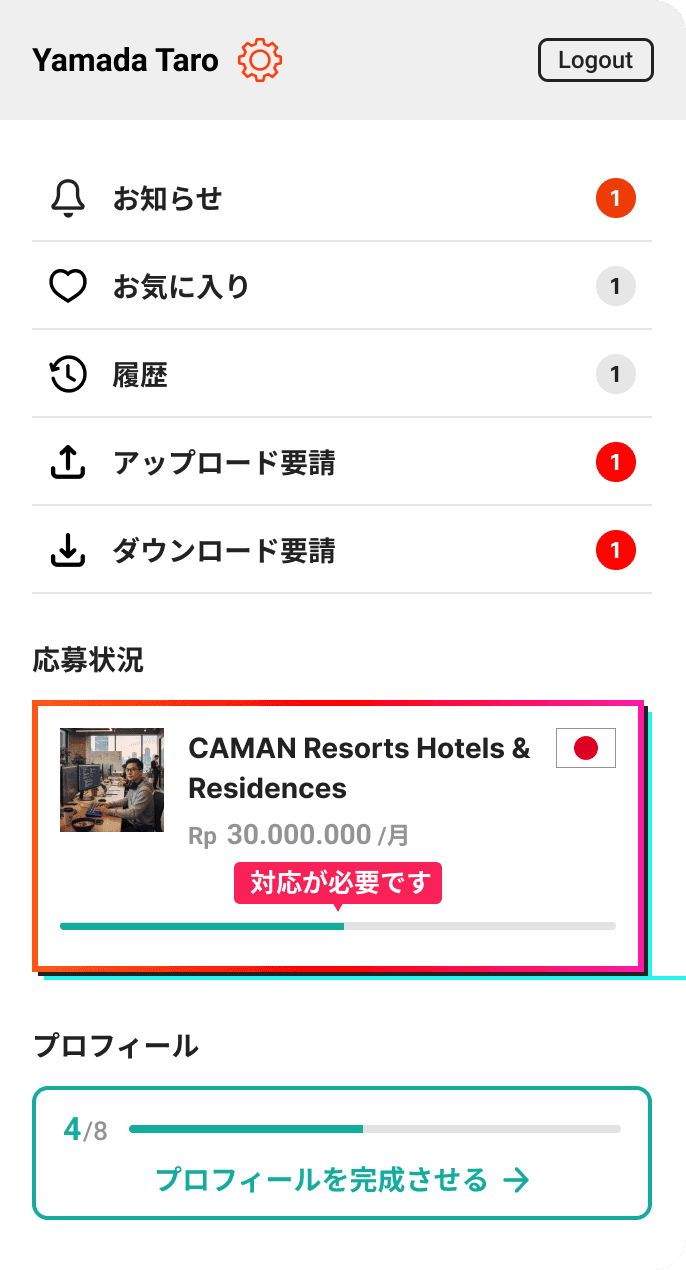686x1270 pixels.
Task: Open the 履歴 menu item
Action: pyautogui.click(x=342, y=375)
